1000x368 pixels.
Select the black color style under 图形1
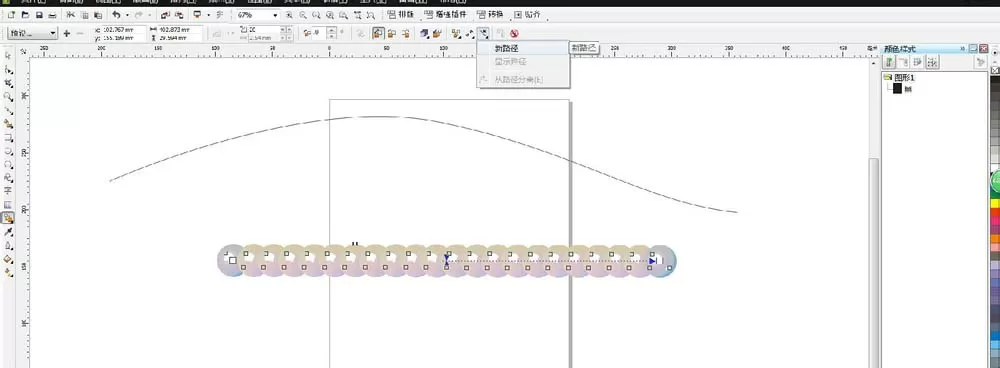coord(897,89)
